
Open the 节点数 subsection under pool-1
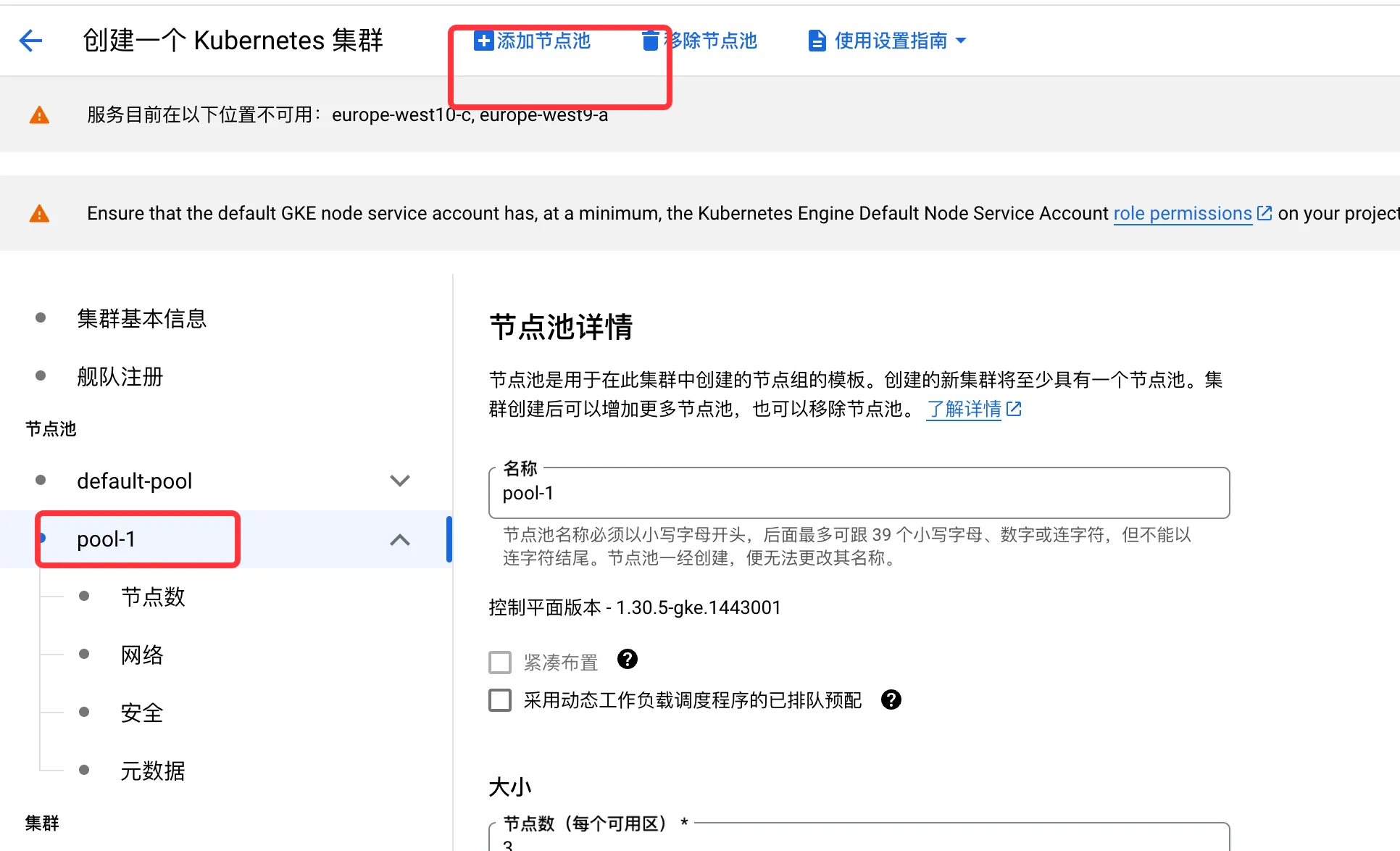point(153,597)
